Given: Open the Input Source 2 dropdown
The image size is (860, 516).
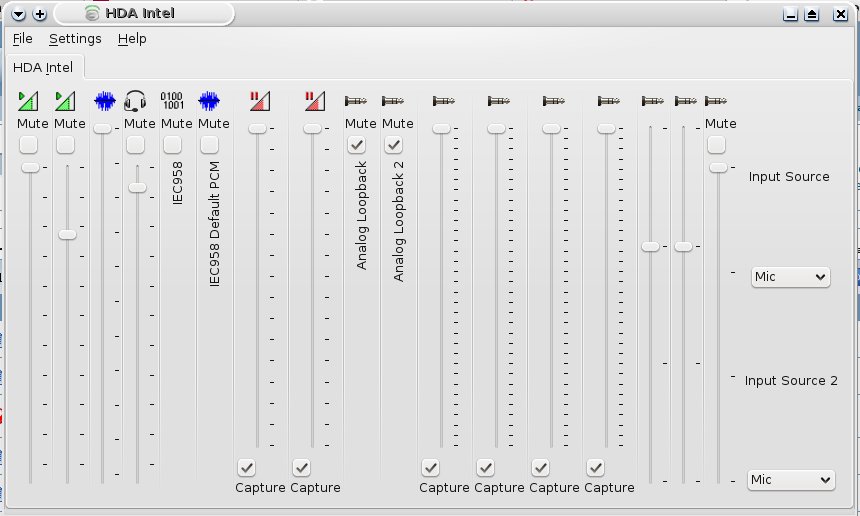Looking at the screenshot, I should pyautogui.click(x=791, y=480).
